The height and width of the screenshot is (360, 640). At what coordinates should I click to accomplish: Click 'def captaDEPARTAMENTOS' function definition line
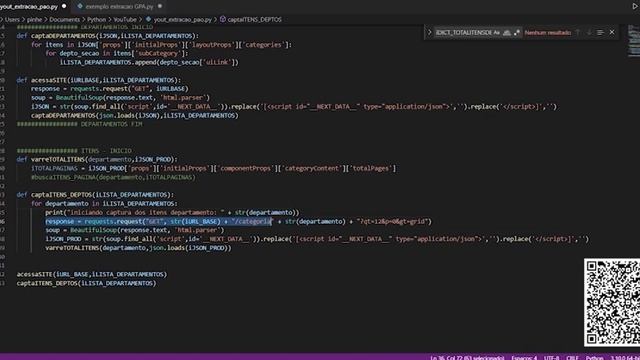coord(108,36)
